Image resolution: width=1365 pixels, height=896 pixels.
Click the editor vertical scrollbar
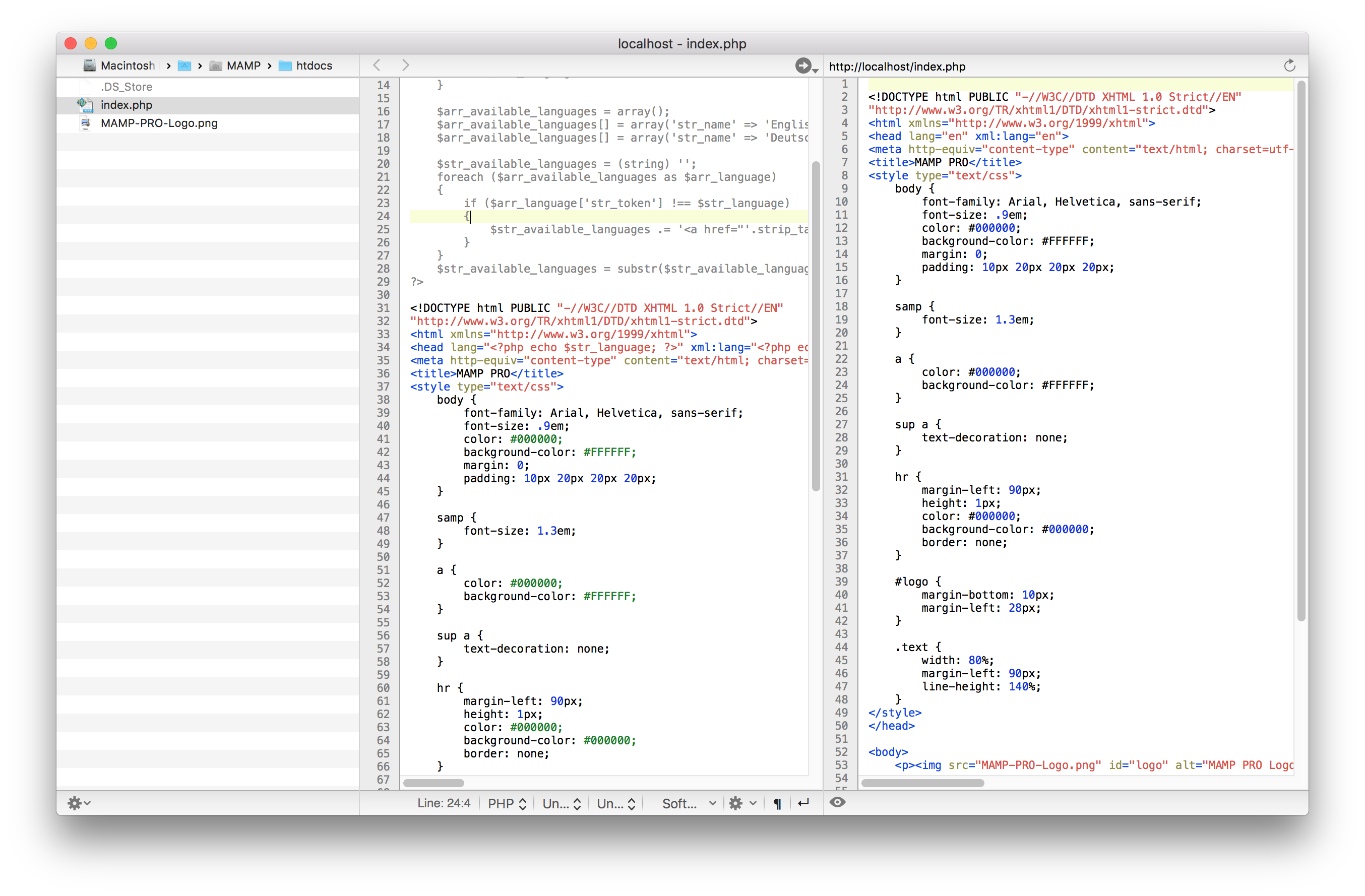coord(816,326)
